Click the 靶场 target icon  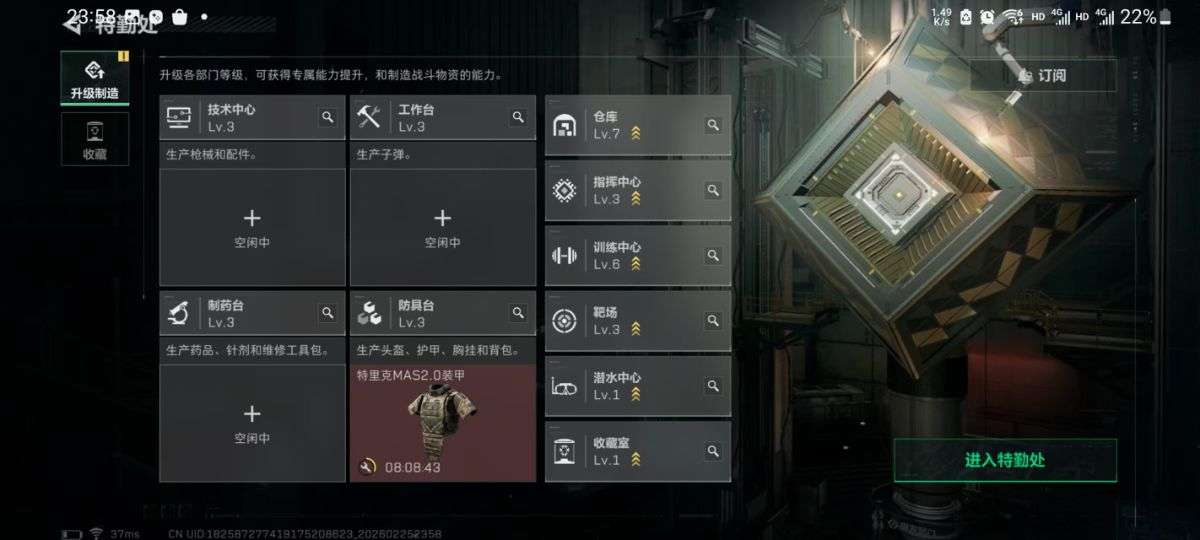565,321
